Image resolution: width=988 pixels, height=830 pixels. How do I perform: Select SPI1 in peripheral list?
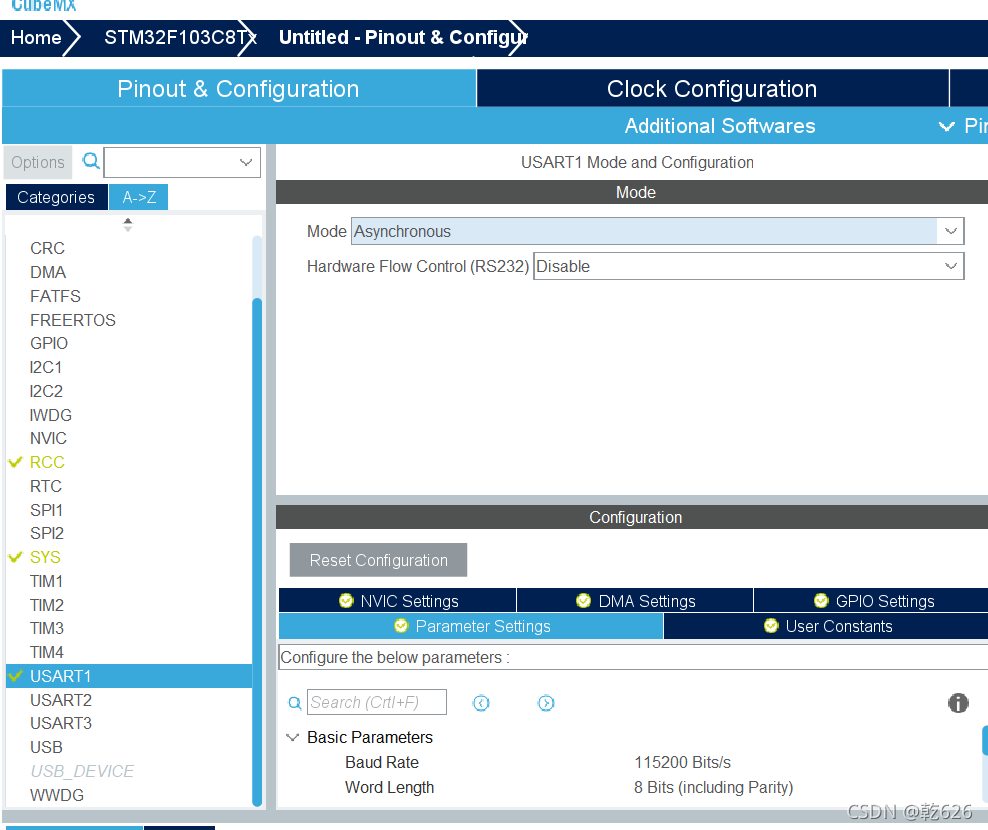[47, 510]
